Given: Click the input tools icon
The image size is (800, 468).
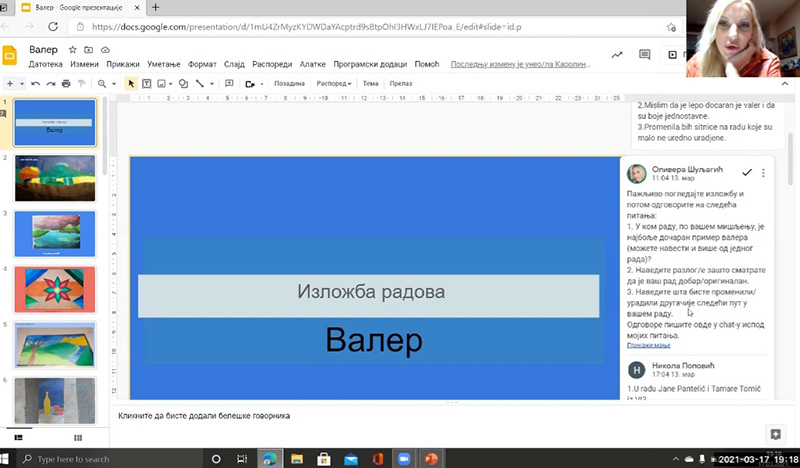Looking at the screenshot, I should point(250,84).
